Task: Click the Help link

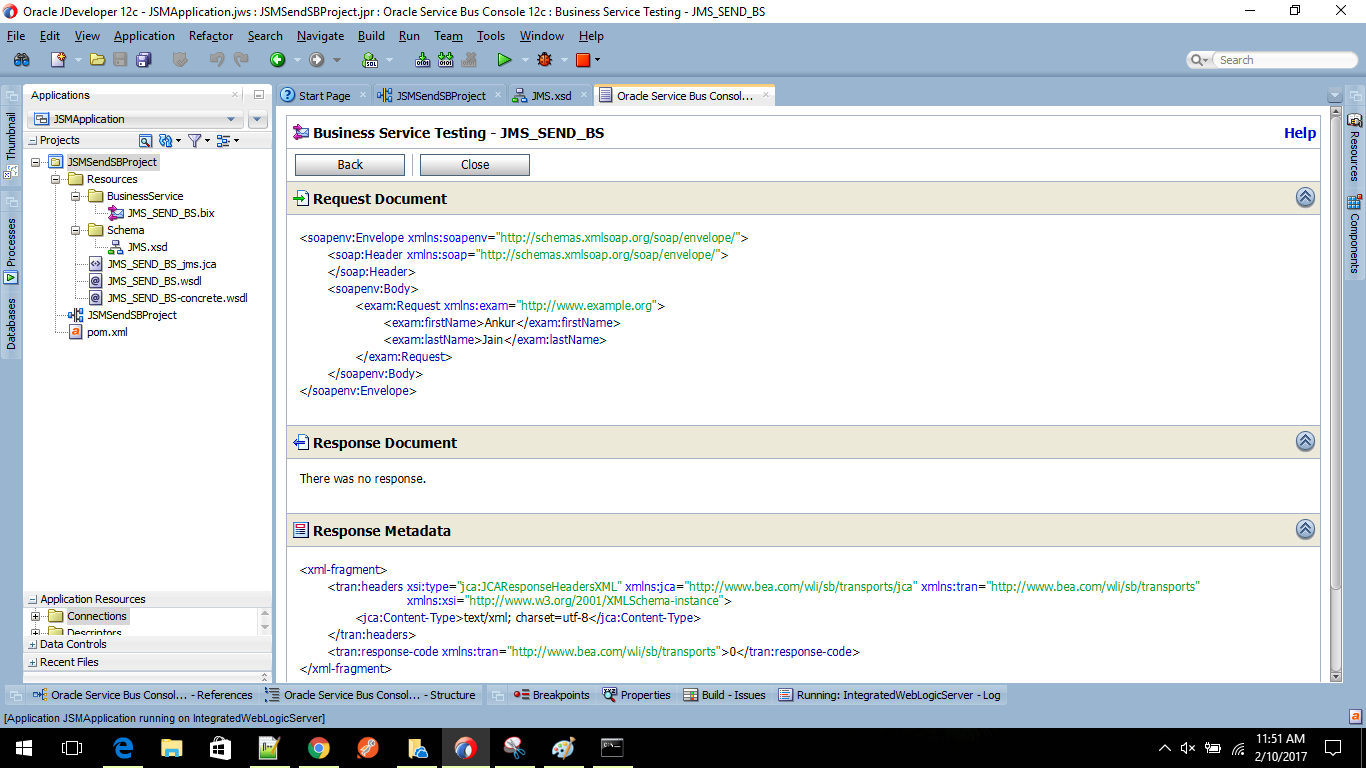Action: click(1300, 133)
